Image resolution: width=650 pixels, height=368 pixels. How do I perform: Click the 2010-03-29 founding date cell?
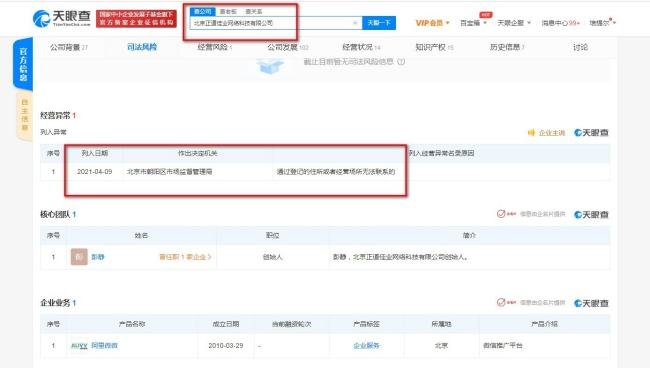tap(226, 346)
